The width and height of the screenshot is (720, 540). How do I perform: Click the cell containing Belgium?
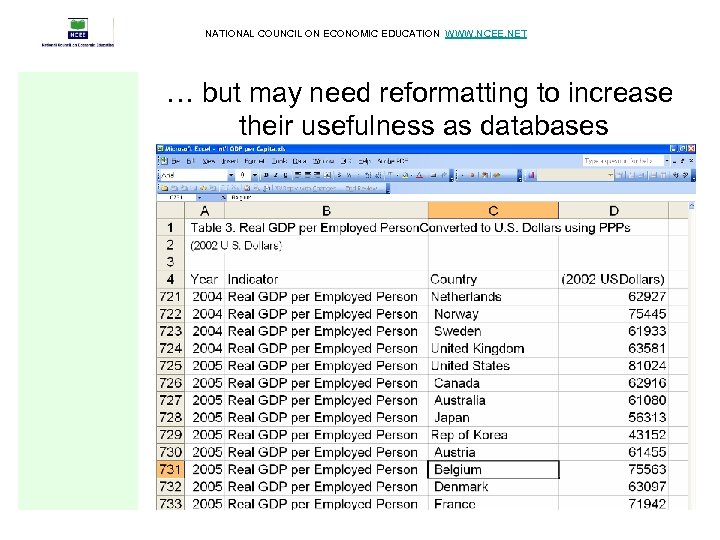tap(493, 469)
